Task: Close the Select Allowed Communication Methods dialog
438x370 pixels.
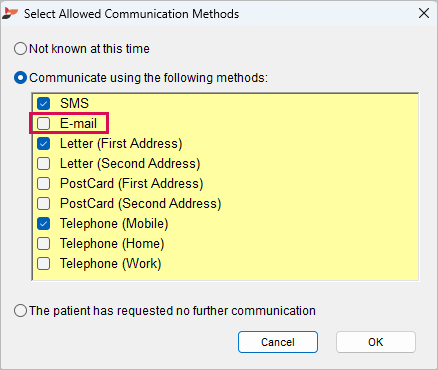Action: [x=424, y=14]
